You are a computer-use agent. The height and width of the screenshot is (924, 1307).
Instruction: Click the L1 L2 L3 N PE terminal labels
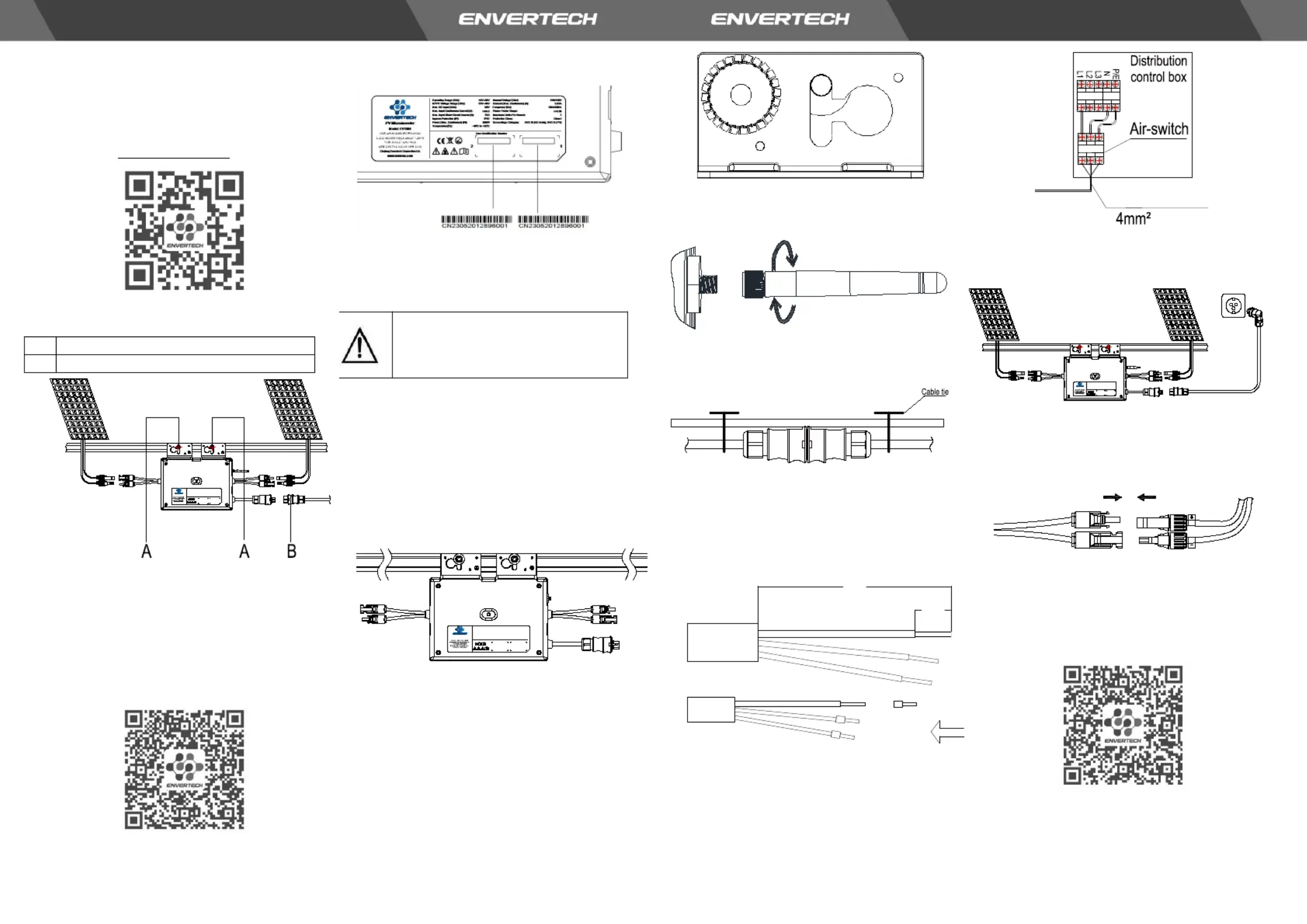point(1098,75)
